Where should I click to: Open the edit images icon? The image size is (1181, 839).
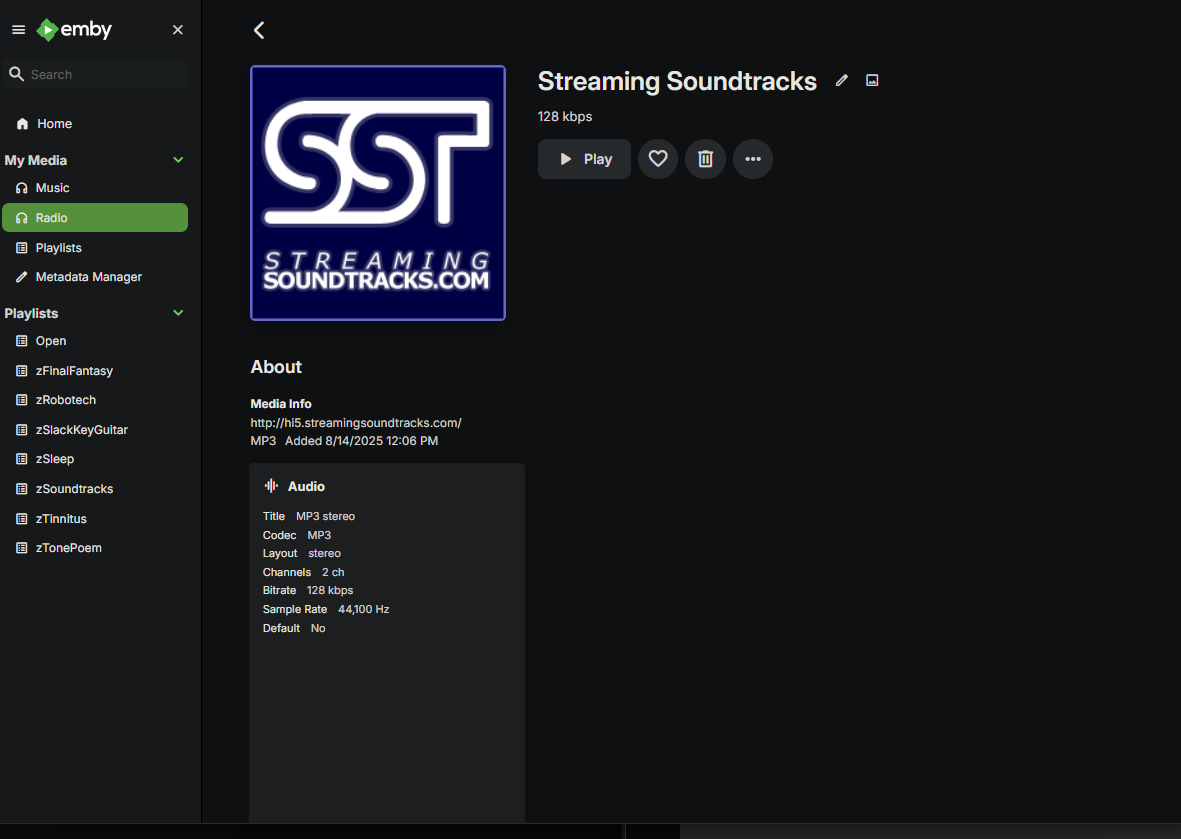(872, 81)
